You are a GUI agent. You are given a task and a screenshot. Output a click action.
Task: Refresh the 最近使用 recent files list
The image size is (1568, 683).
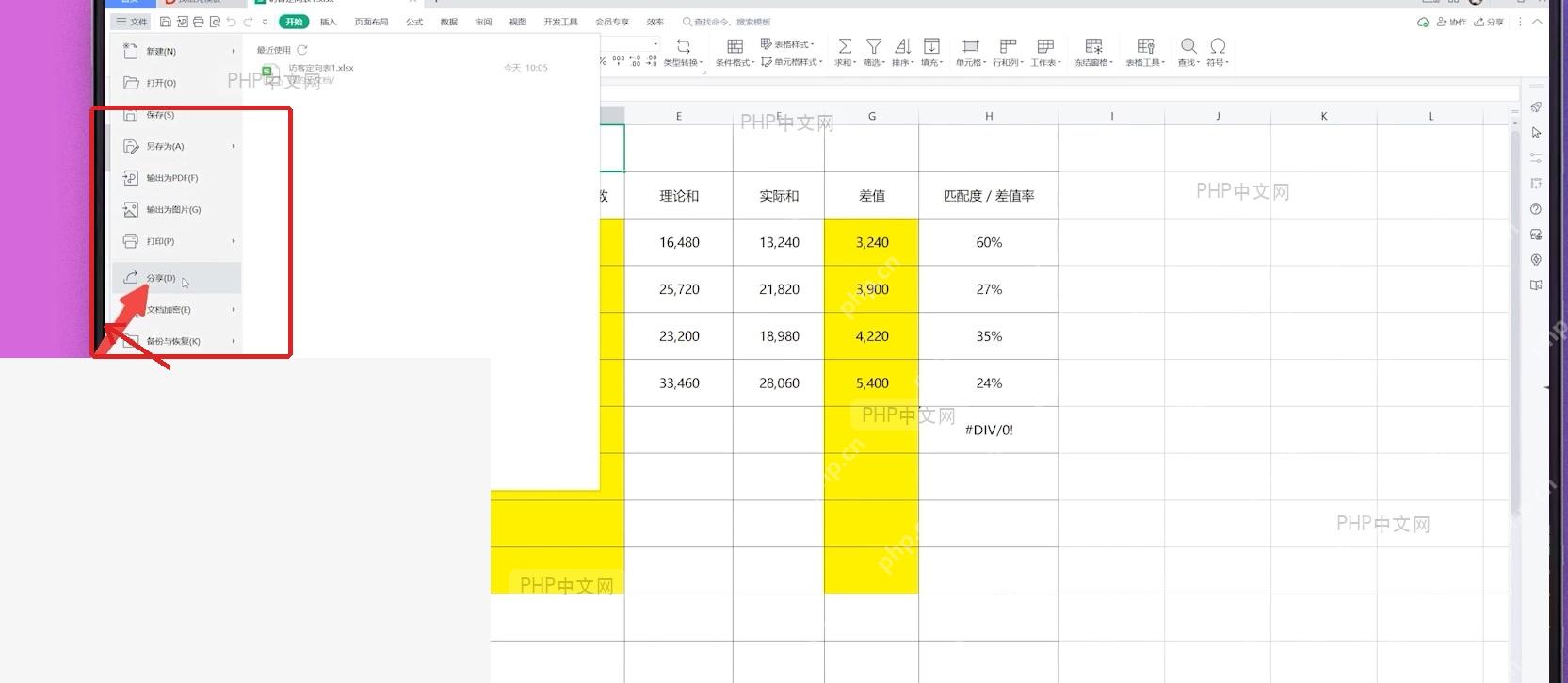coord(302,50)
